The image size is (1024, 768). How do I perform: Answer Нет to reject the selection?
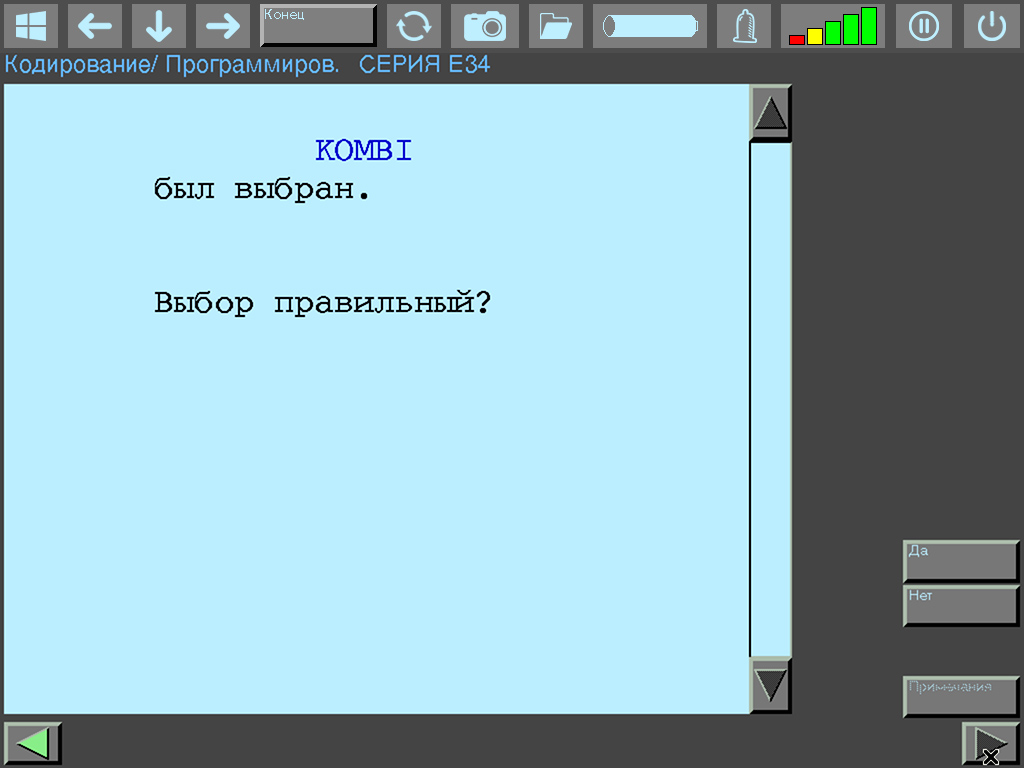pos(960,606)
